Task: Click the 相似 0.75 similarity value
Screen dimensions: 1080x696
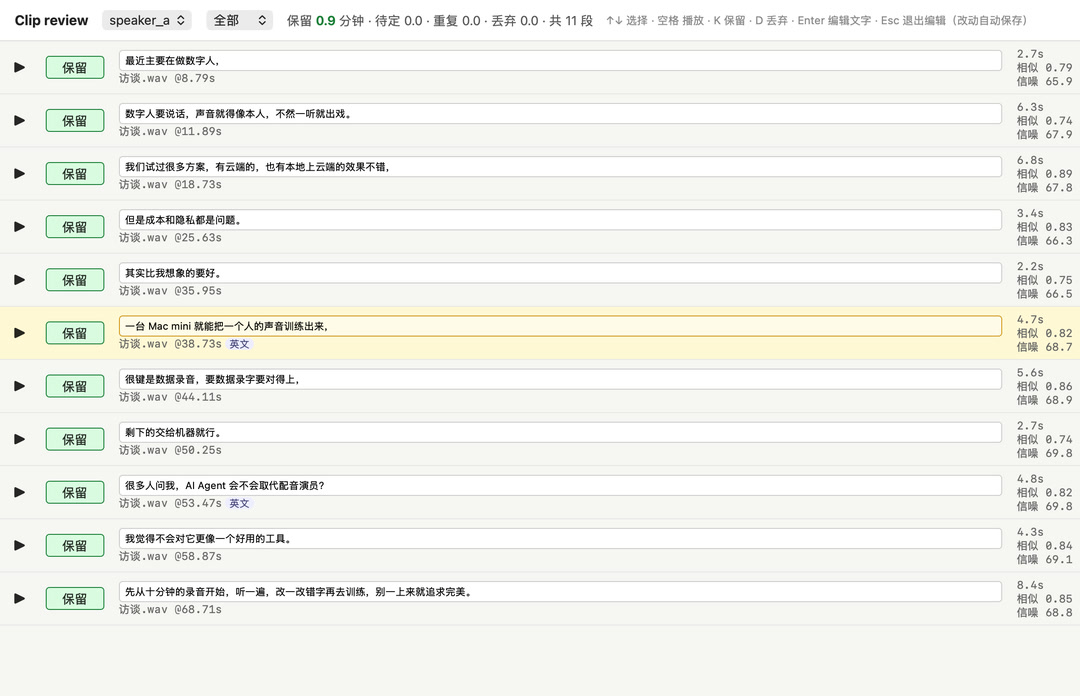Action: [1044, 280]
